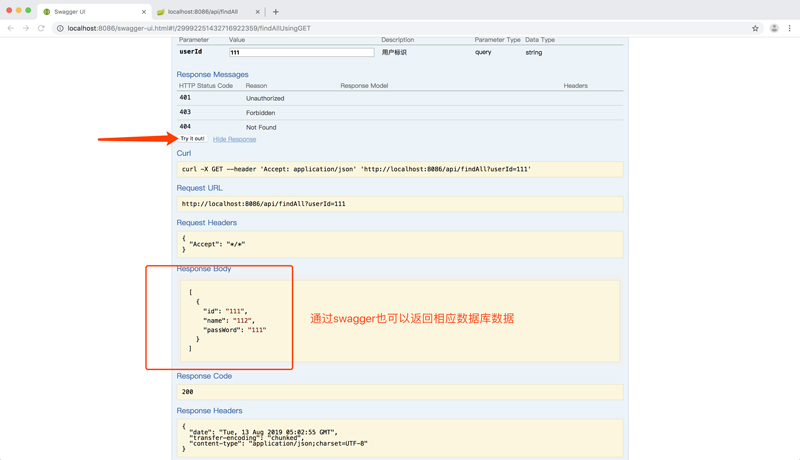Image resolution: width=800 pixels, height=460 pixels.
Task: Click the Request Headers heading
Action: tap(207, 222)
